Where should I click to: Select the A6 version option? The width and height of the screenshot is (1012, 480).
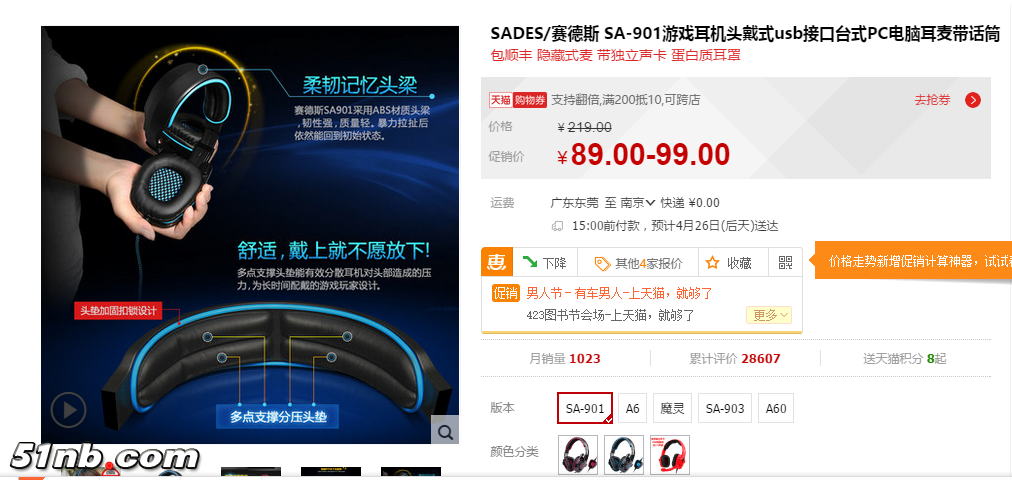632,408
